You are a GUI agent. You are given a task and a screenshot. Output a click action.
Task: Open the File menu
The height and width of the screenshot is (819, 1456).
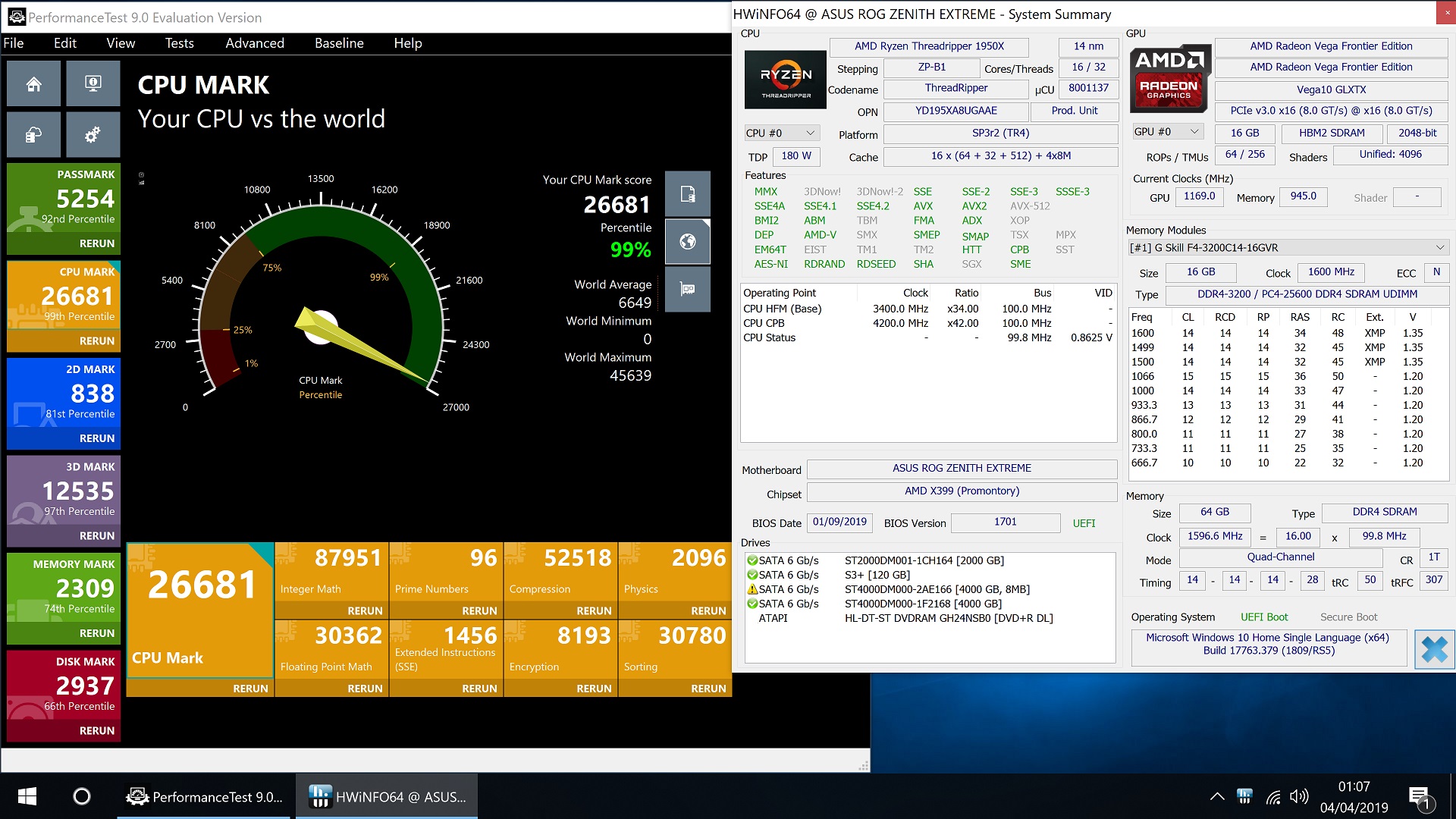point(14,43)
